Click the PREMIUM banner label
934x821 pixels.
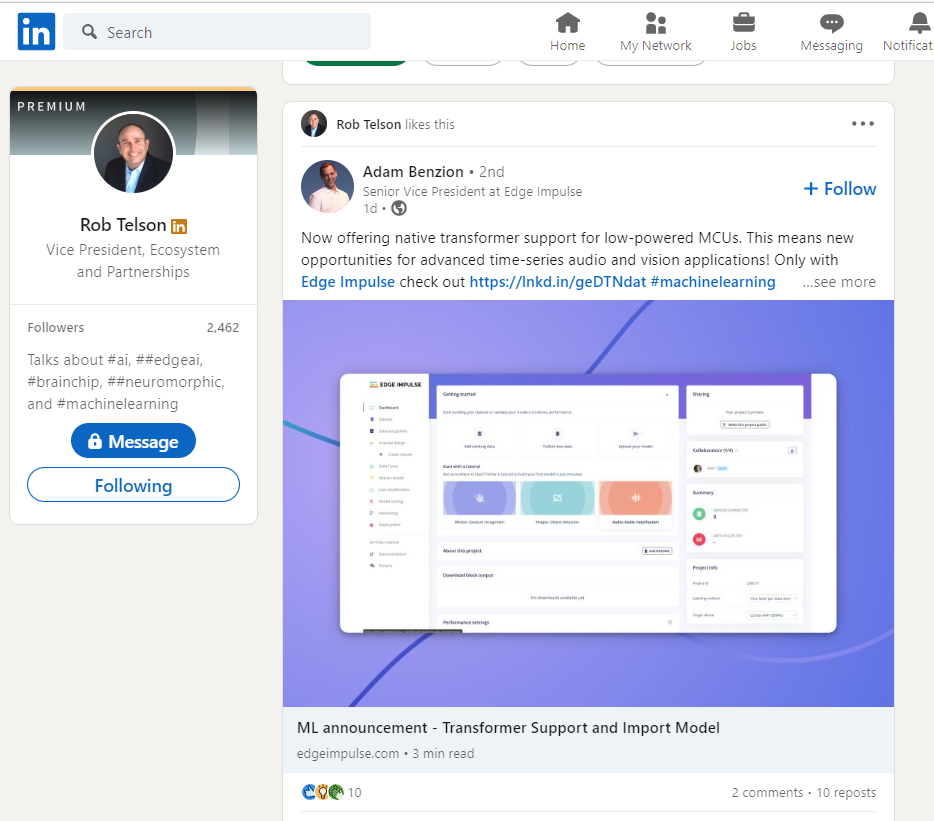pos(52,107)
